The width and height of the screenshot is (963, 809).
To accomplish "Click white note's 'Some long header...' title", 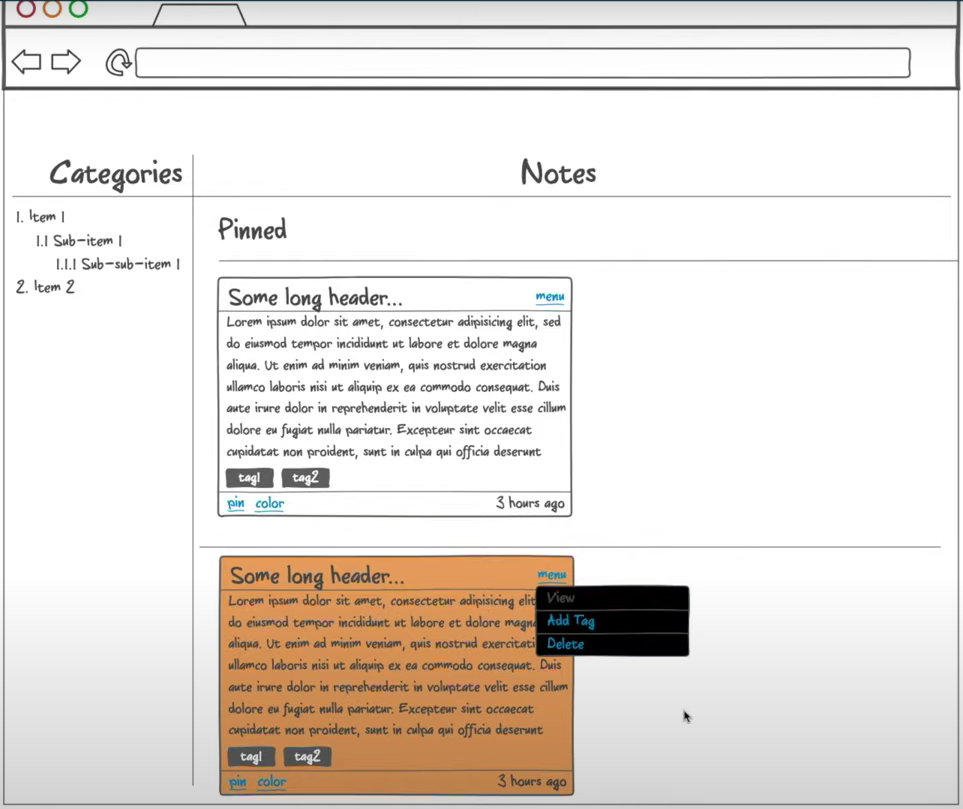I will [x=316, y=298].
